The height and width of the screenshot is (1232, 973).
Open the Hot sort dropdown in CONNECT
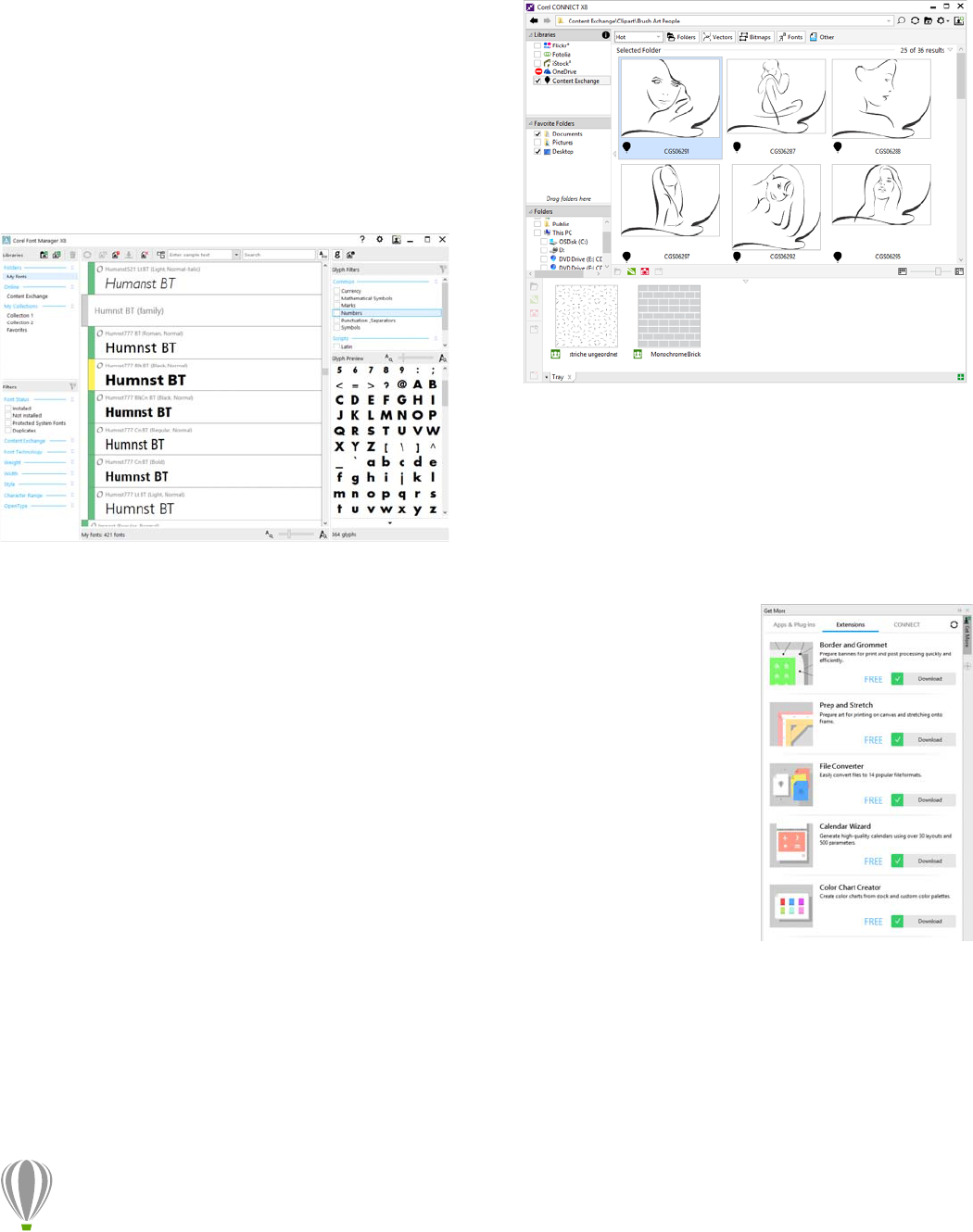tap(638, 37)
